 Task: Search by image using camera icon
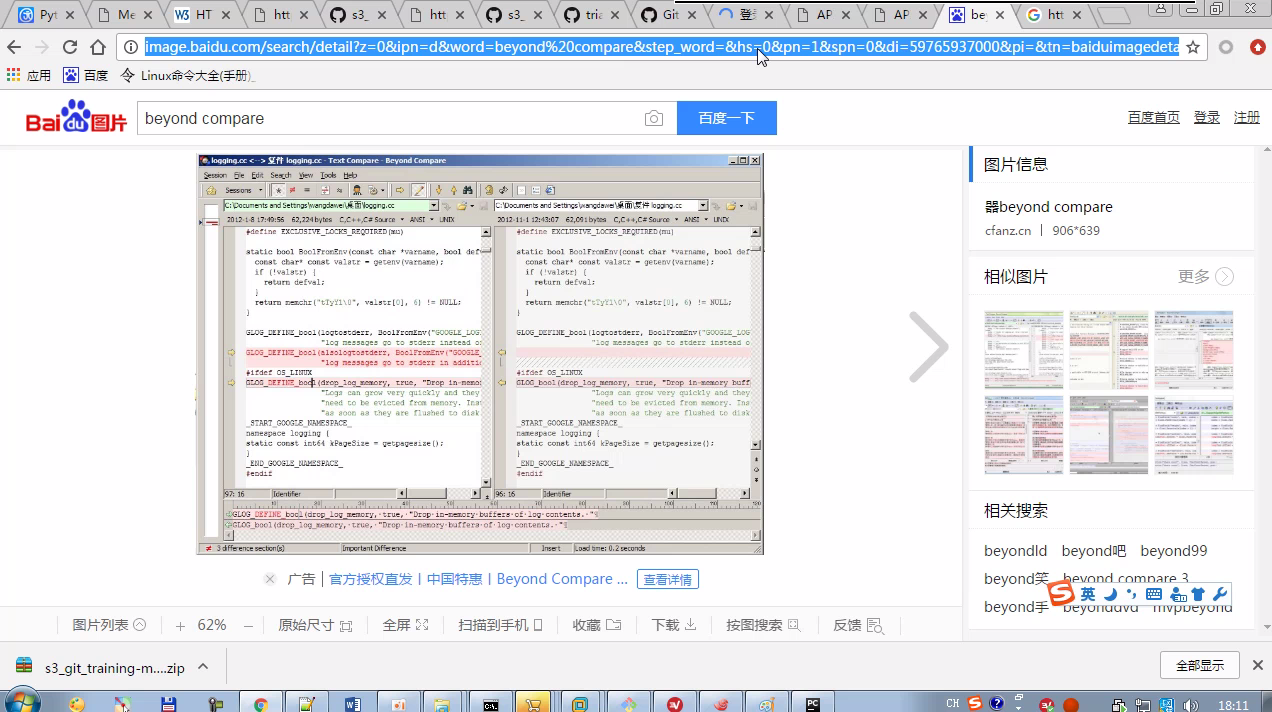tap(654, 118)
